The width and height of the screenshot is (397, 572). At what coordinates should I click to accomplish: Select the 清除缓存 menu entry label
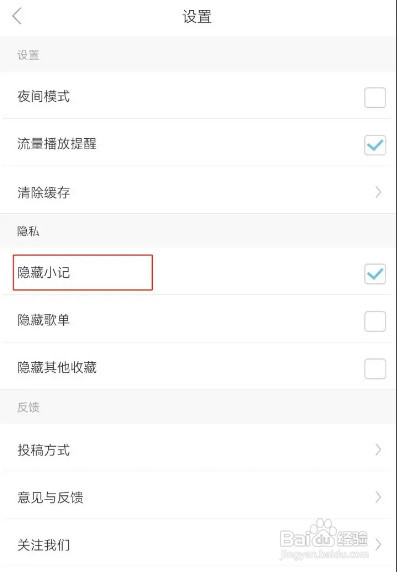pyautogui.click(x=43, y=192)
